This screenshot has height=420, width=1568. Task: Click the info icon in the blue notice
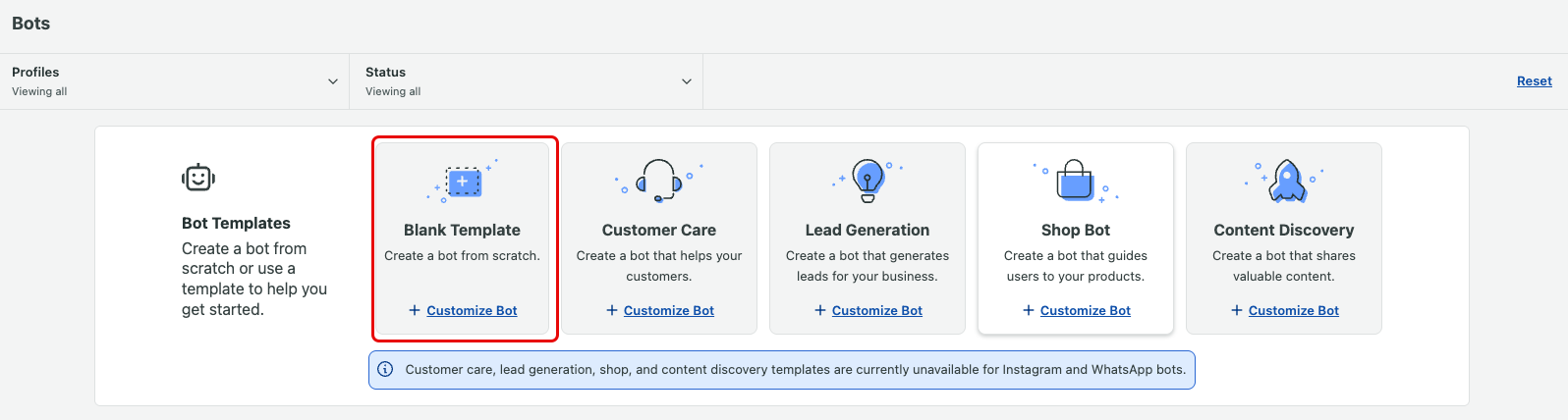[385, 370]
